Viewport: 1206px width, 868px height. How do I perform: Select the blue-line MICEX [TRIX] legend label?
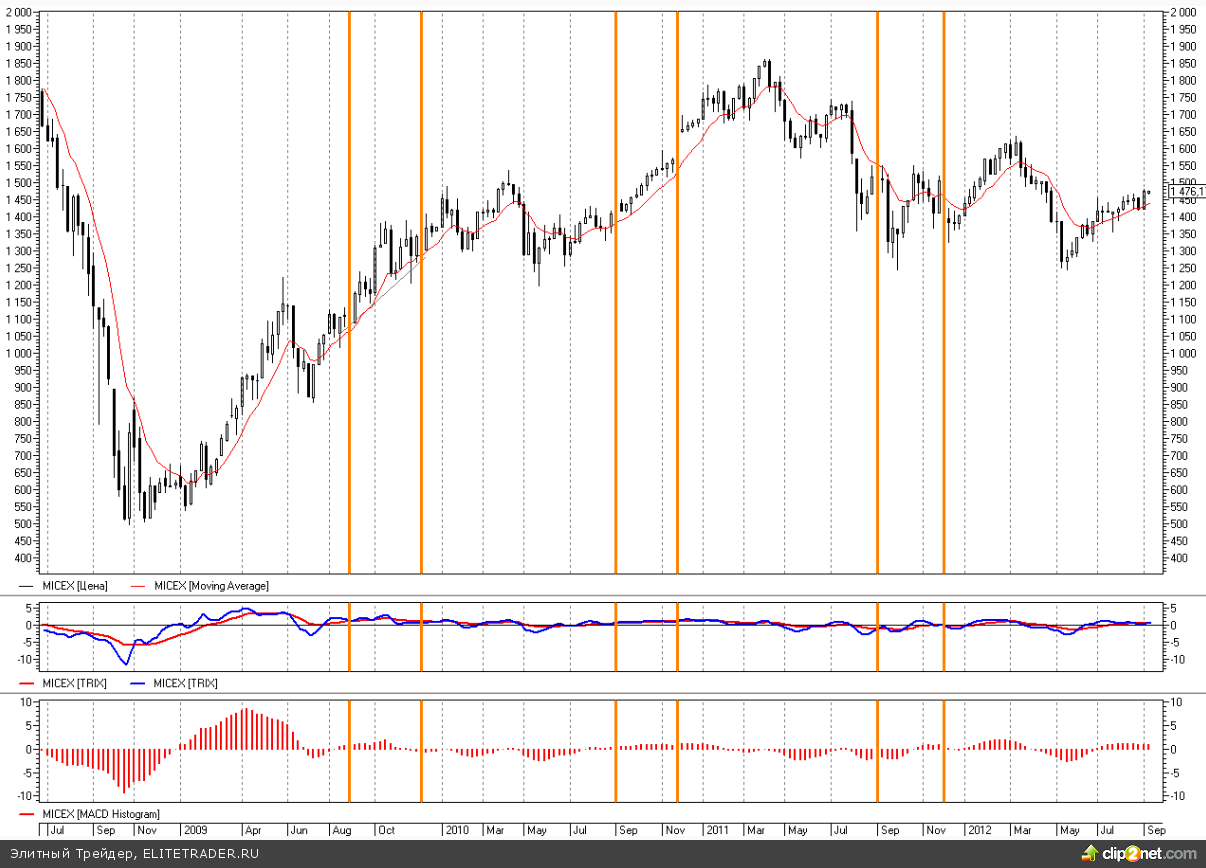click(185, 683)
